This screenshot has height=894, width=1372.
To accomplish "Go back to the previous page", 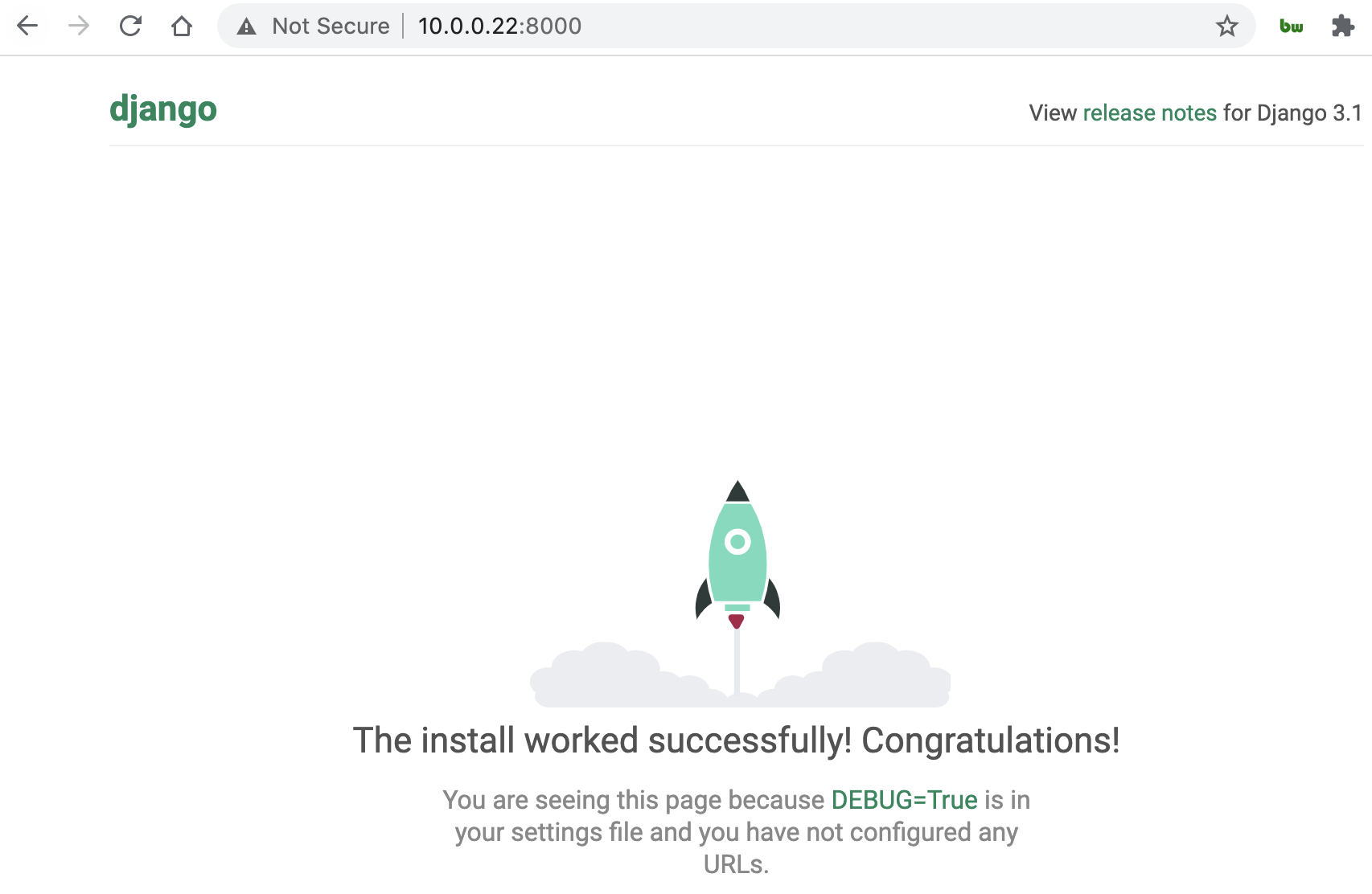I will [27, 26].
